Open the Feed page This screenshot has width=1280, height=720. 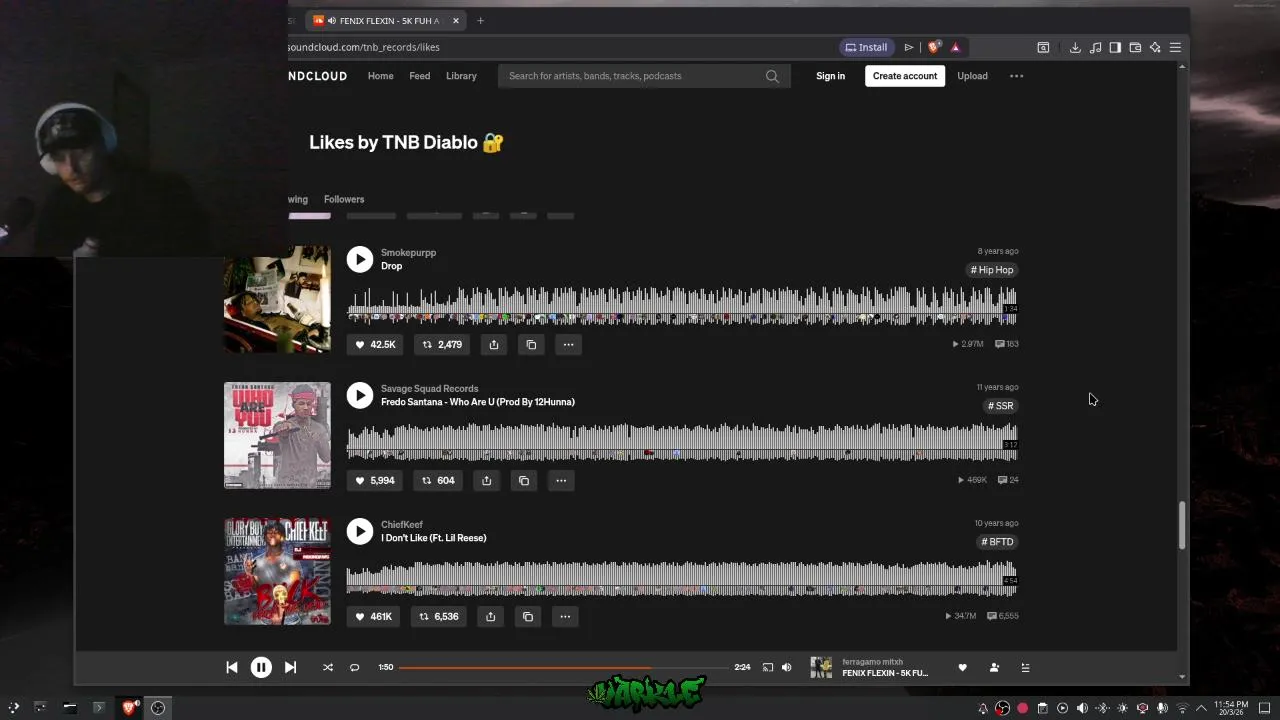tap(420, 76)
